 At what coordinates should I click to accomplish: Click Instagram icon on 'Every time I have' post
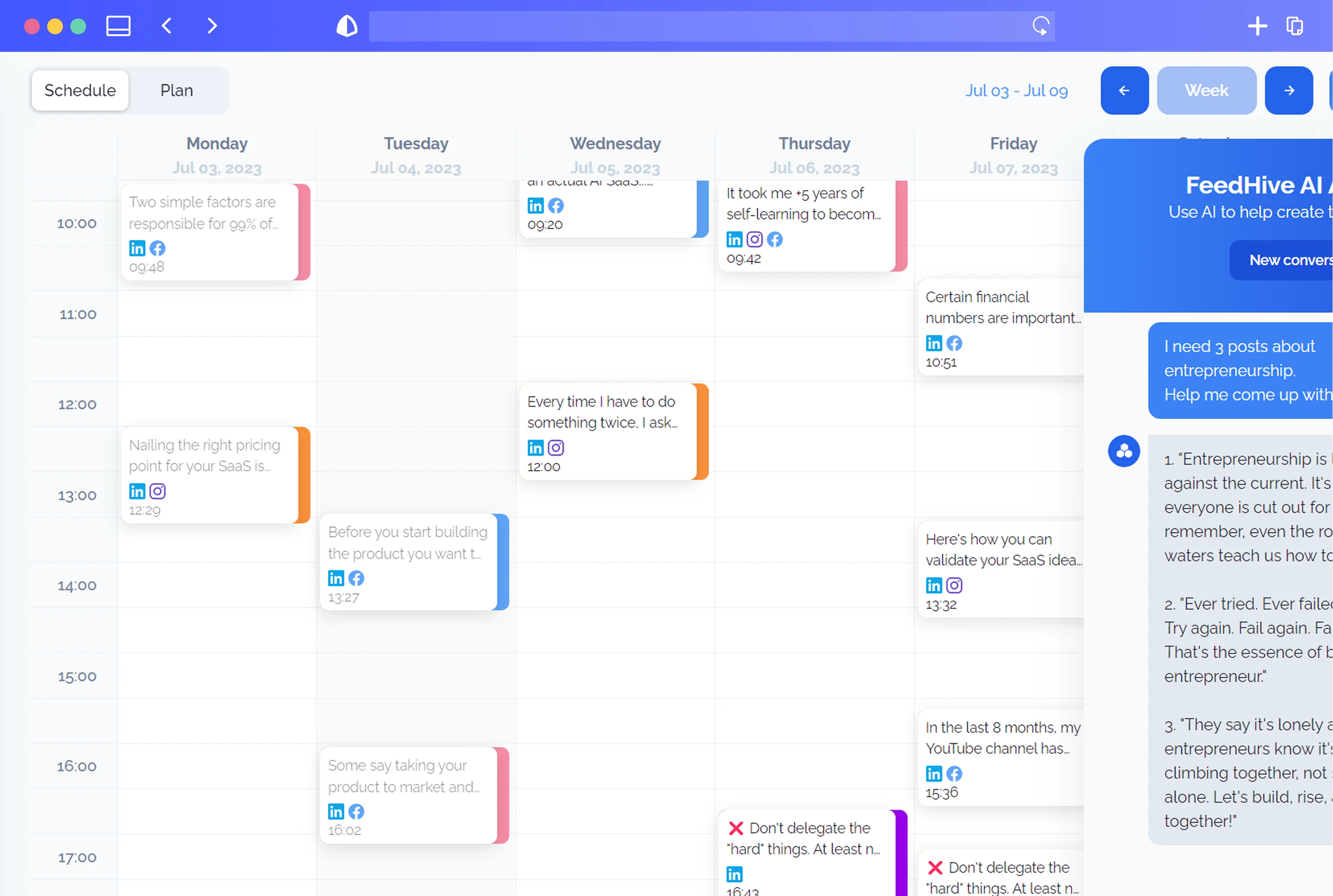coord(555,448)
